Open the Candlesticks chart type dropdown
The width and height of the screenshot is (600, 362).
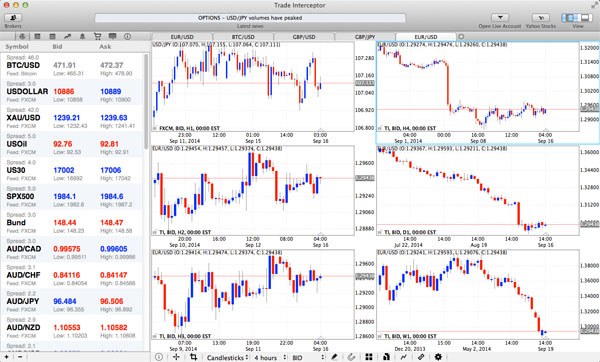(x=228, y=357)
